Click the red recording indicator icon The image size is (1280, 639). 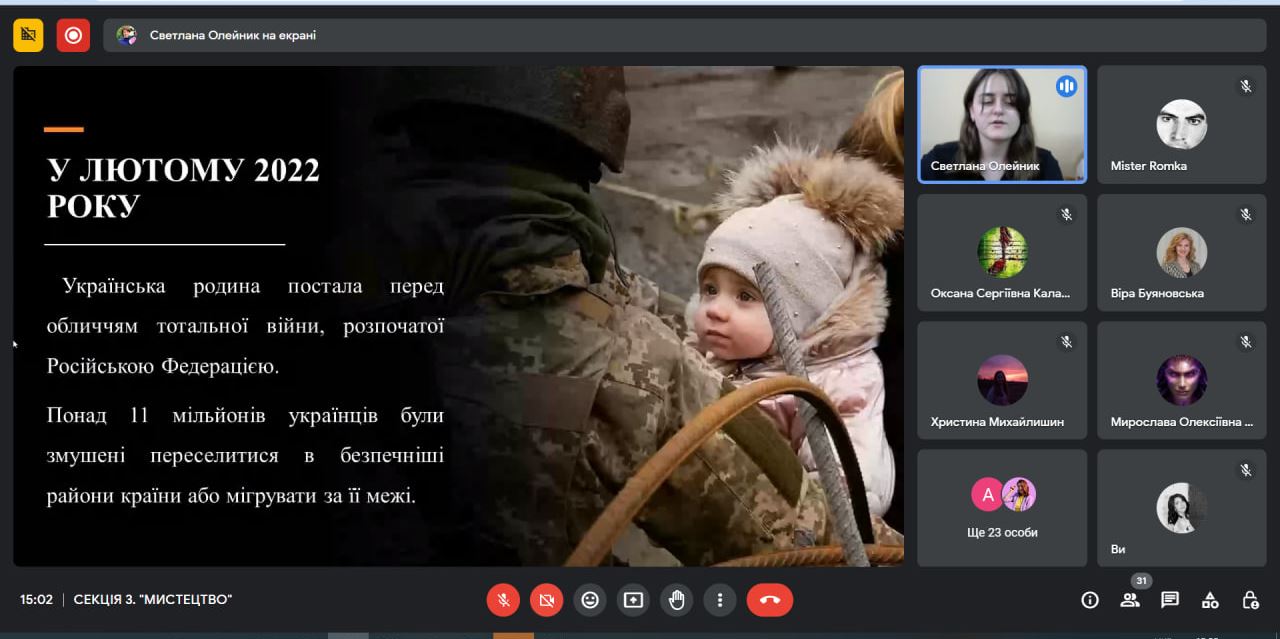point(73,35)
